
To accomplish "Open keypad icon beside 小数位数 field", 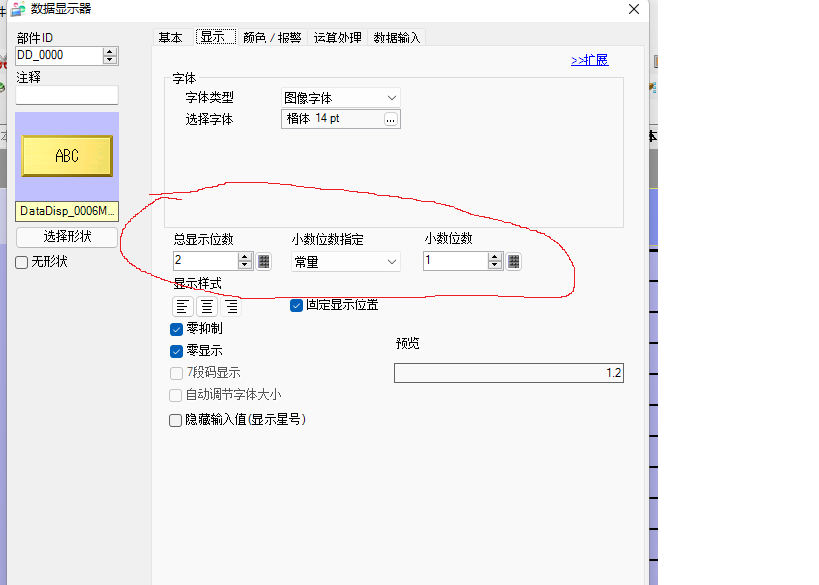I will point(514,261).
